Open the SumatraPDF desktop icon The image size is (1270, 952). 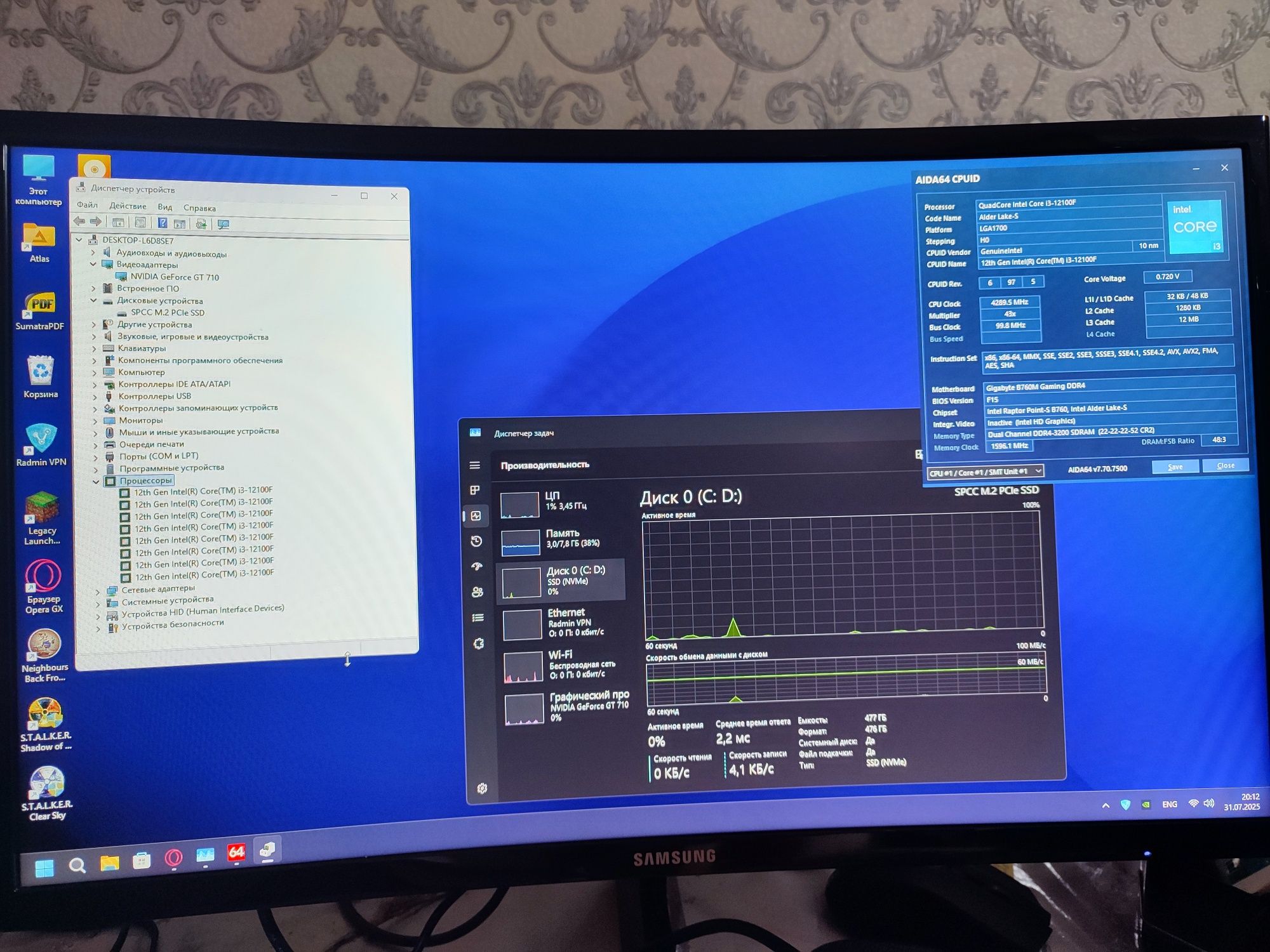tap(40, 311)
